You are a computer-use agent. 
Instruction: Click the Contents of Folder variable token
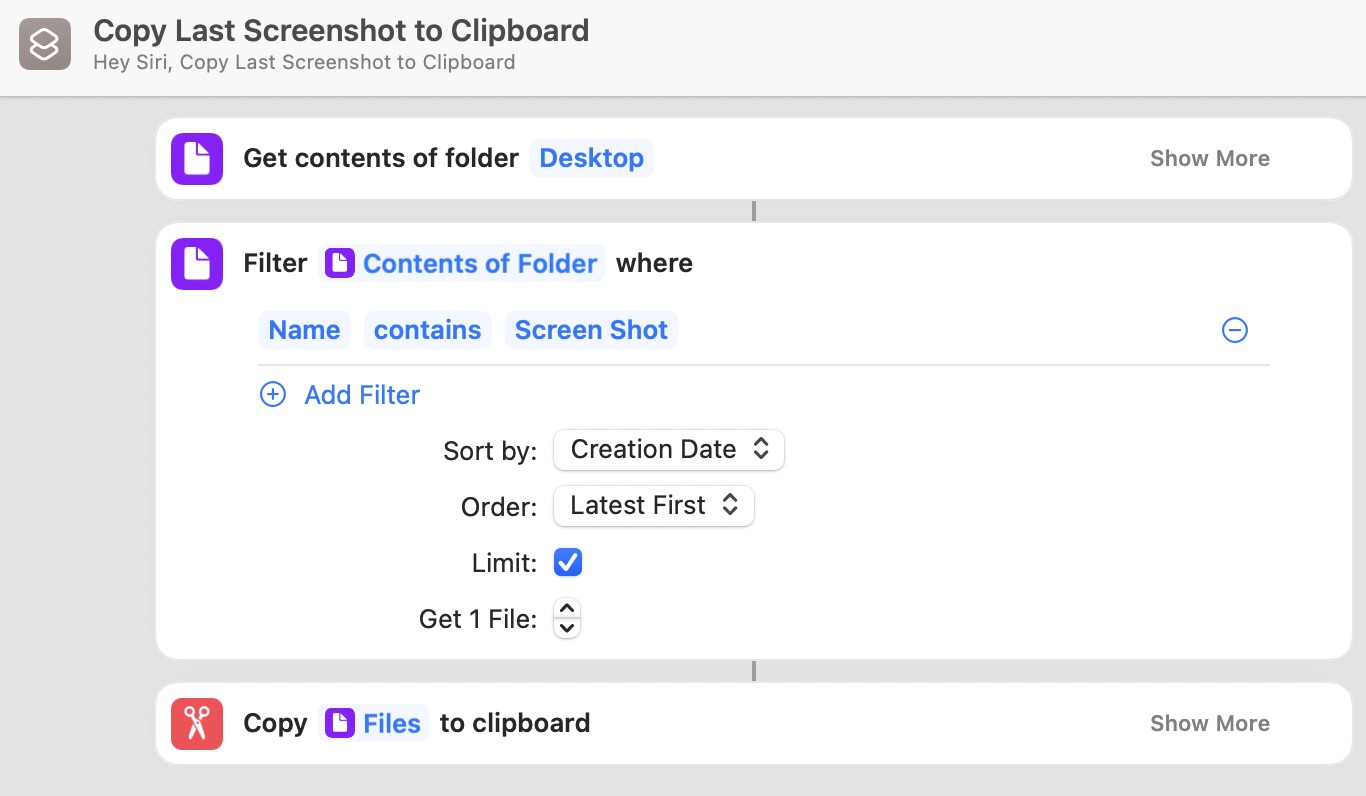pyautogui.click(x=462, y=264)
